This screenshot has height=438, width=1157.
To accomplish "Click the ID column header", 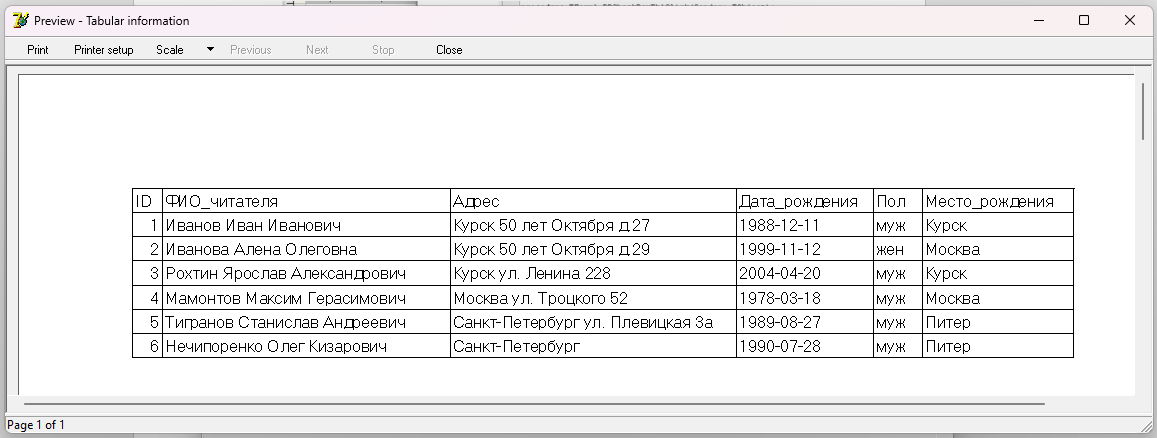I will click(148, 201).
